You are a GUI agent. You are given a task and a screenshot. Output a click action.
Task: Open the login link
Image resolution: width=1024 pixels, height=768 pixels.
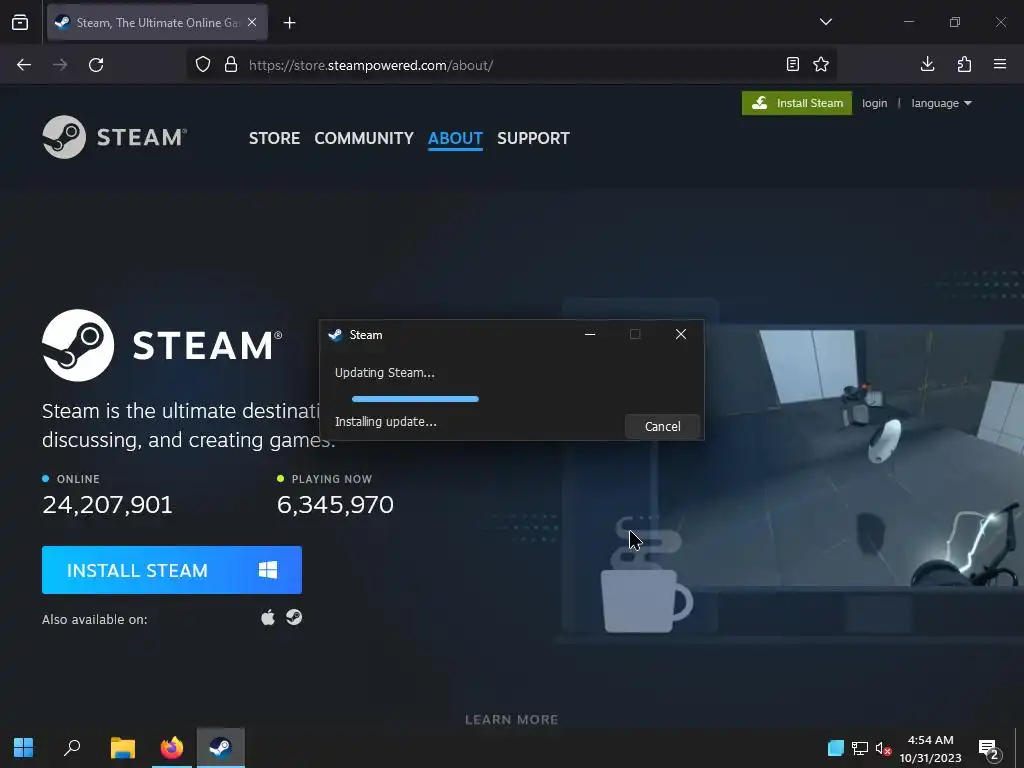[874, 103]
